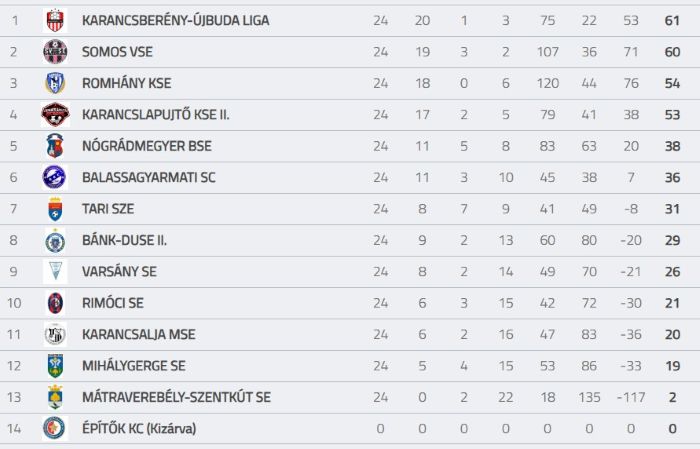This screenshot has height=449, width=700.
Task: Open the Mátraverebély-Szentkút SE team name
Action: (x=176, y=397)
